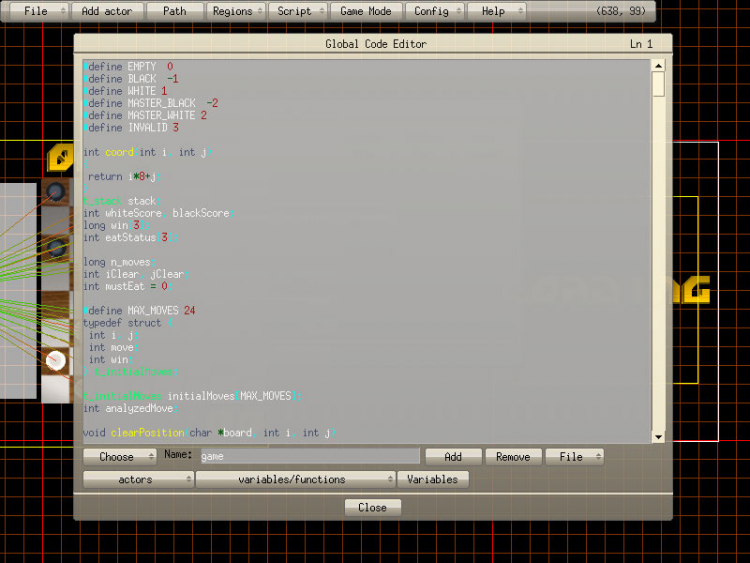The height and width of the screenshot is (563, 750).
Task: Click the Add button
Action: pos(453,457)
